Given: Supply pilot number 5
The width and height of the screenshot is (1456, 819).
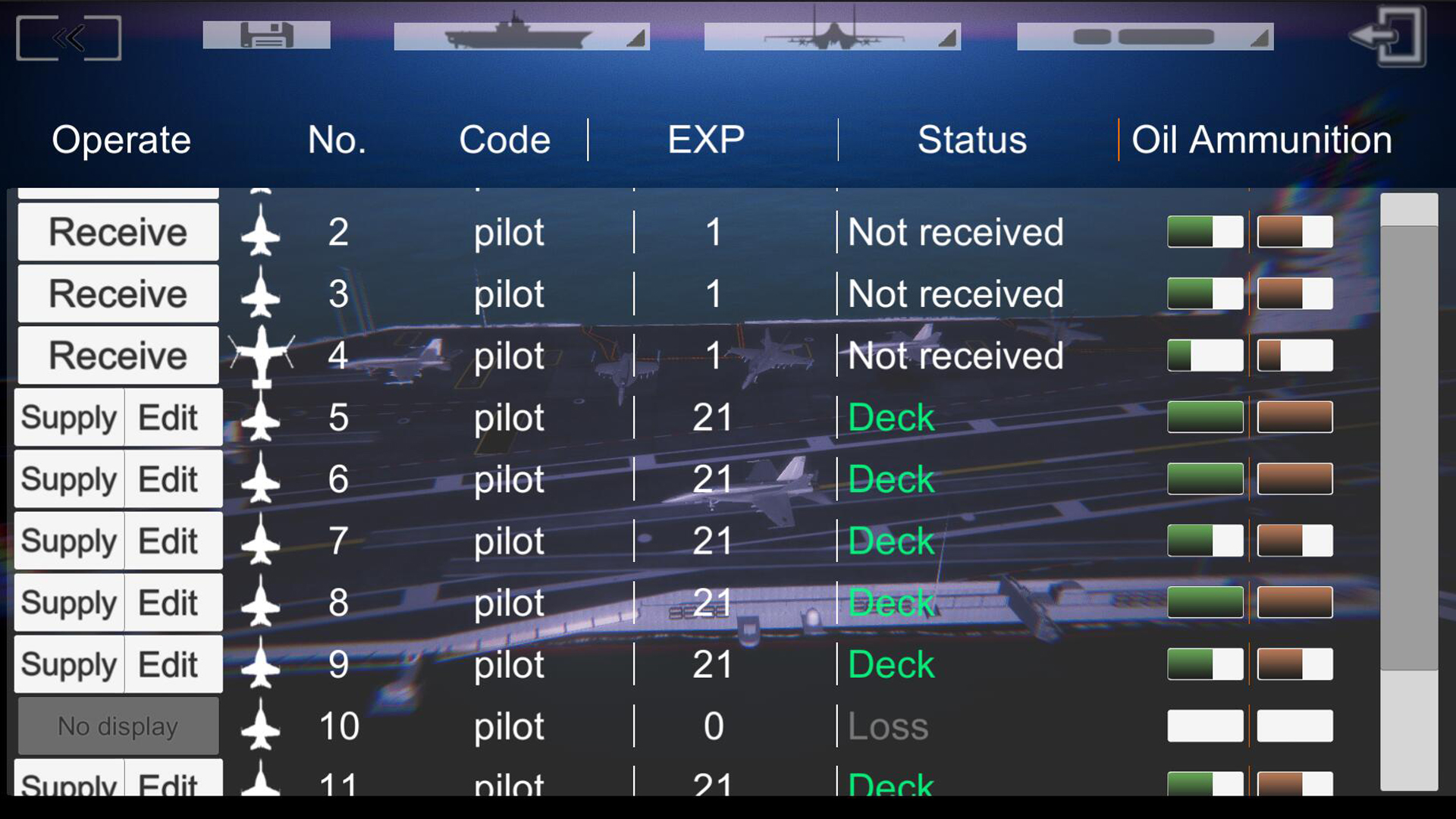Looking at the screenshot, I should tap(67, 417).
